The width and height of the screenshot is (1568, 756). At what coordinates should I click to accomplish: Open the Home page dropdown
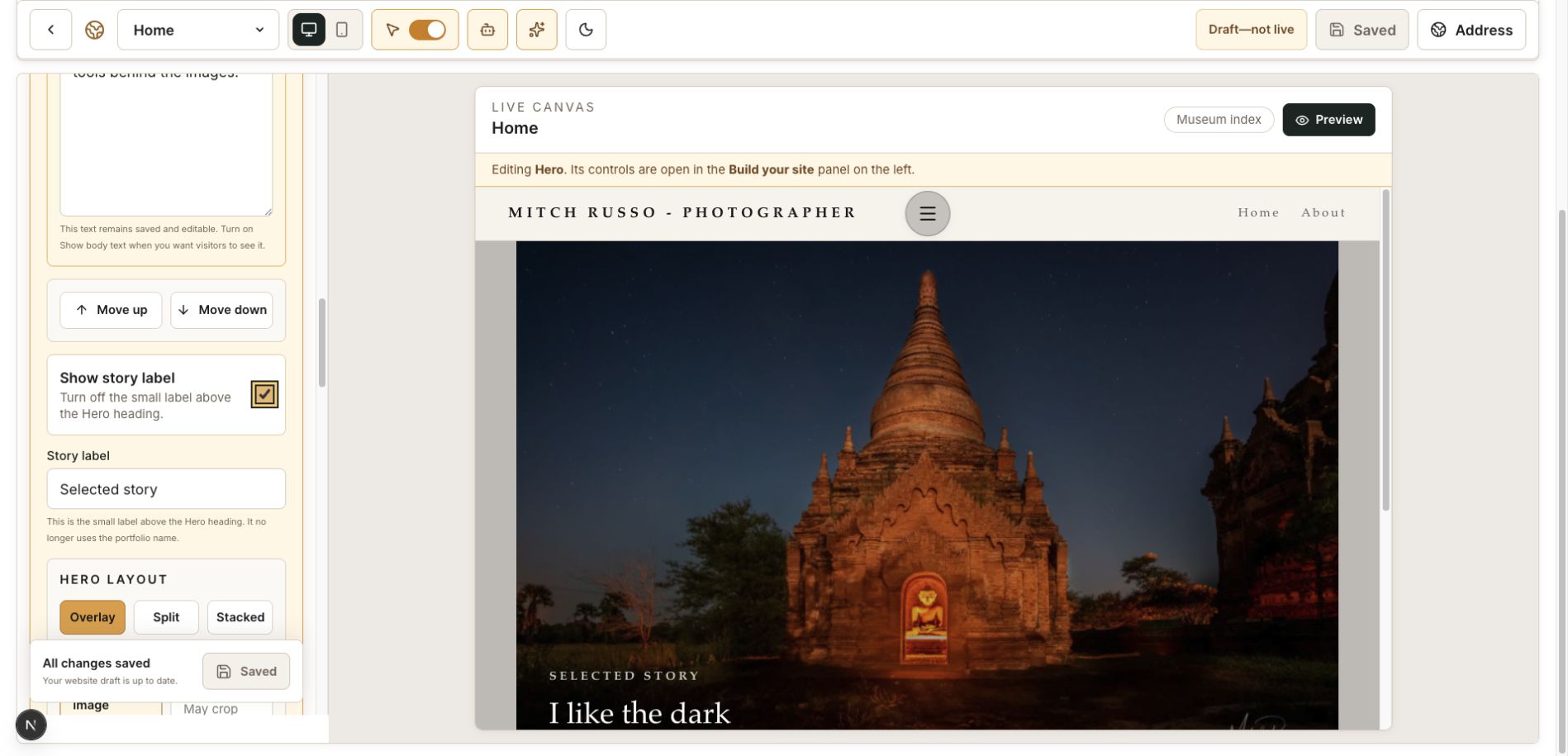198,30
